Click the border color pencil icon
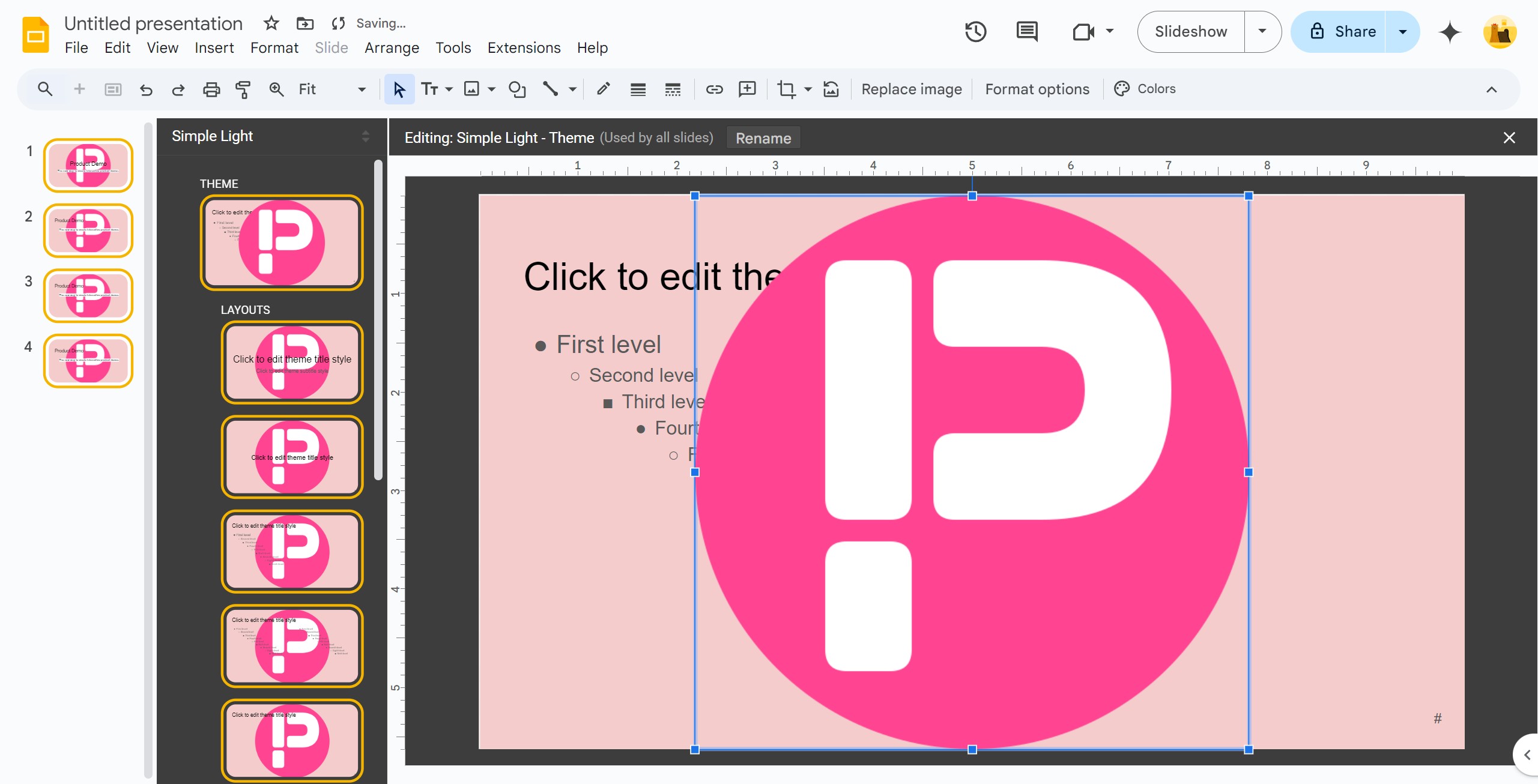Image resolution: width=1538 pixels, height=784 pixels. click(x=604, y=89)
